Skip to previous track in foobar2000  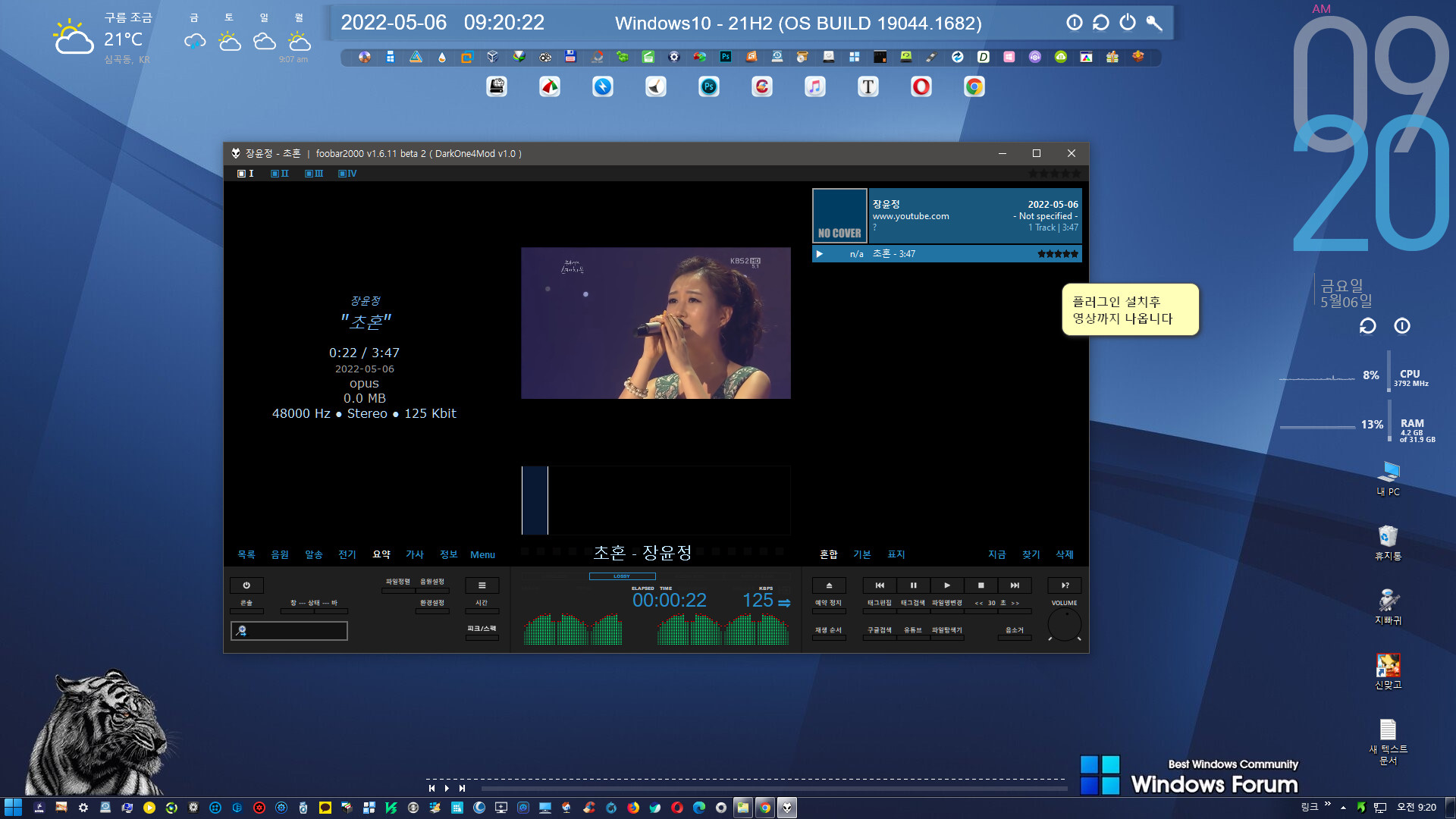tap(880, 585)
